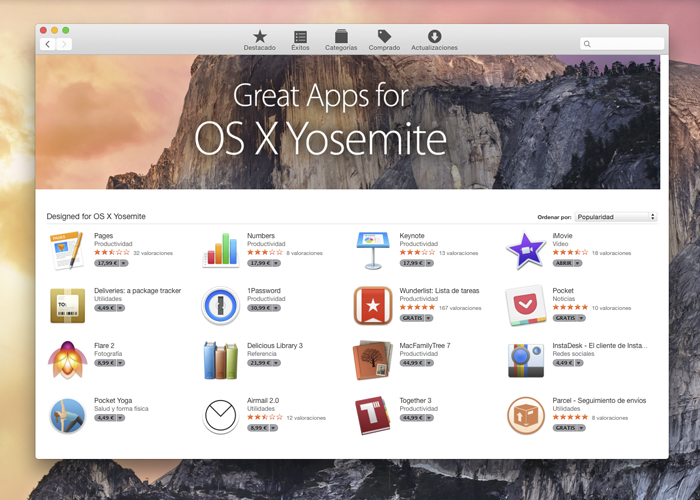The height and width of the screenshot is (500, 700).
Task: Open the Keynote podium icon
Action: (373, 250)
